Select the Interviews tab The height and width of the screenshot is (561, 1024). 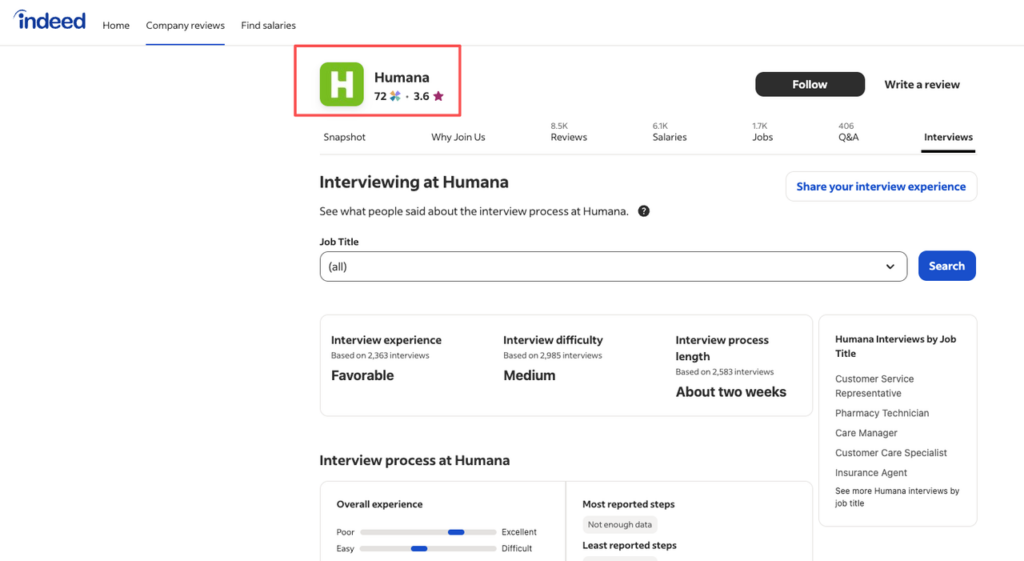click(948, 137)
